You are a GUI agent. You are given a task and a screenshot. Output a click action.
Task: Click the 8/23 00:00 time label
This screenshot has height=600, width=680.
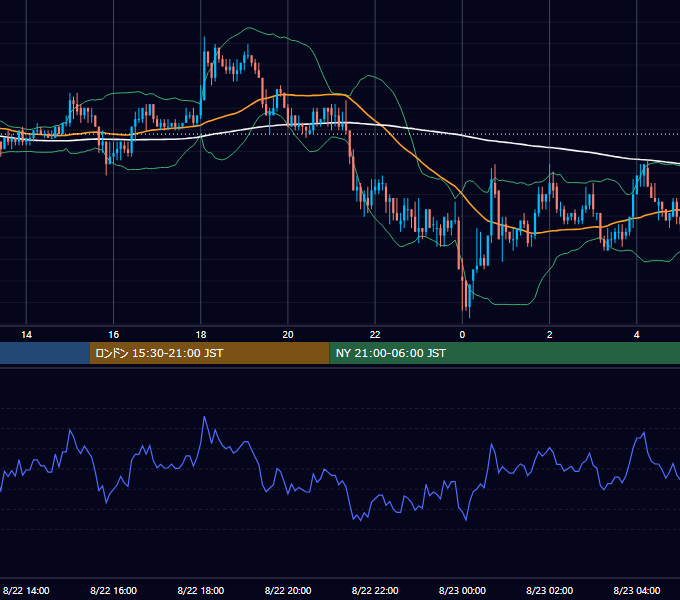[462, 590]
